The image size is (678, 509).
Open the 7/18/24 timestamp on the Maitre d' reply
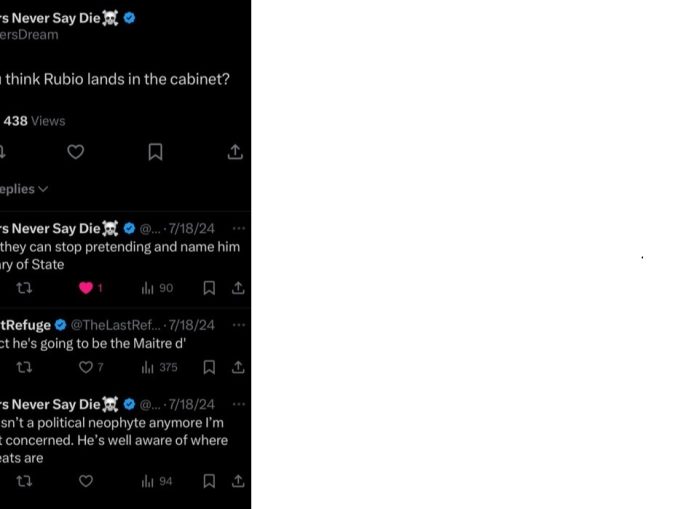coord(192,325)
